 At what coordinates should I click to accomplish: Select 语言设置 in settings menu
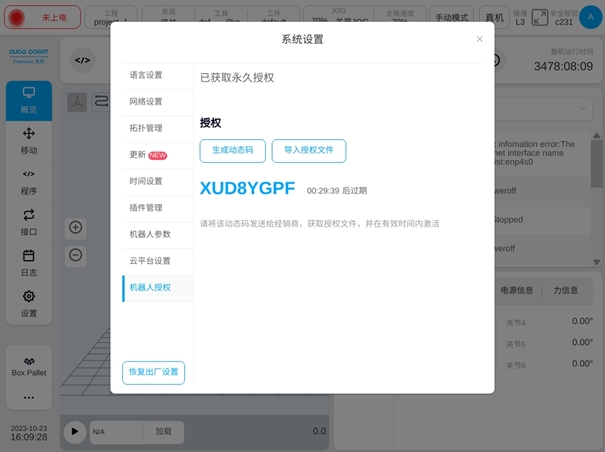tap(146, 75)
